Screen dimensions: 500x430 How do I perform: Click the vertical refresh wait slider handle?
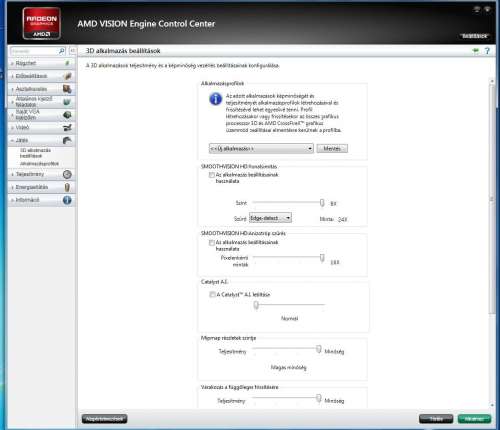click(319, 398)
